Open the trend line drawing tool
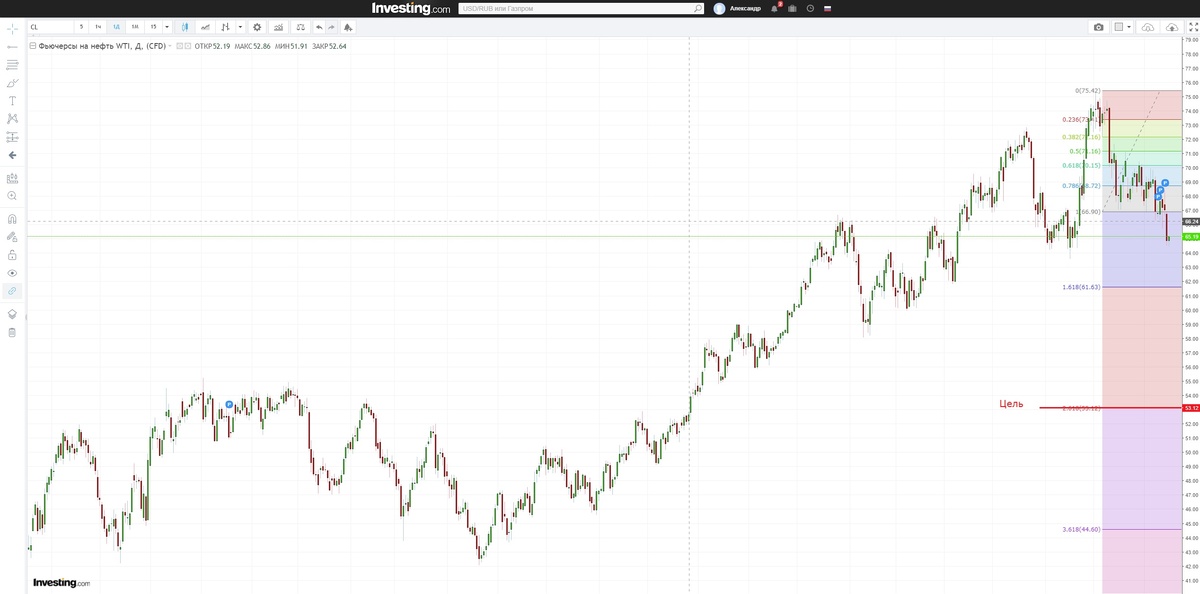The height and width of the screenshot is (594, 1200). [12, 49]
